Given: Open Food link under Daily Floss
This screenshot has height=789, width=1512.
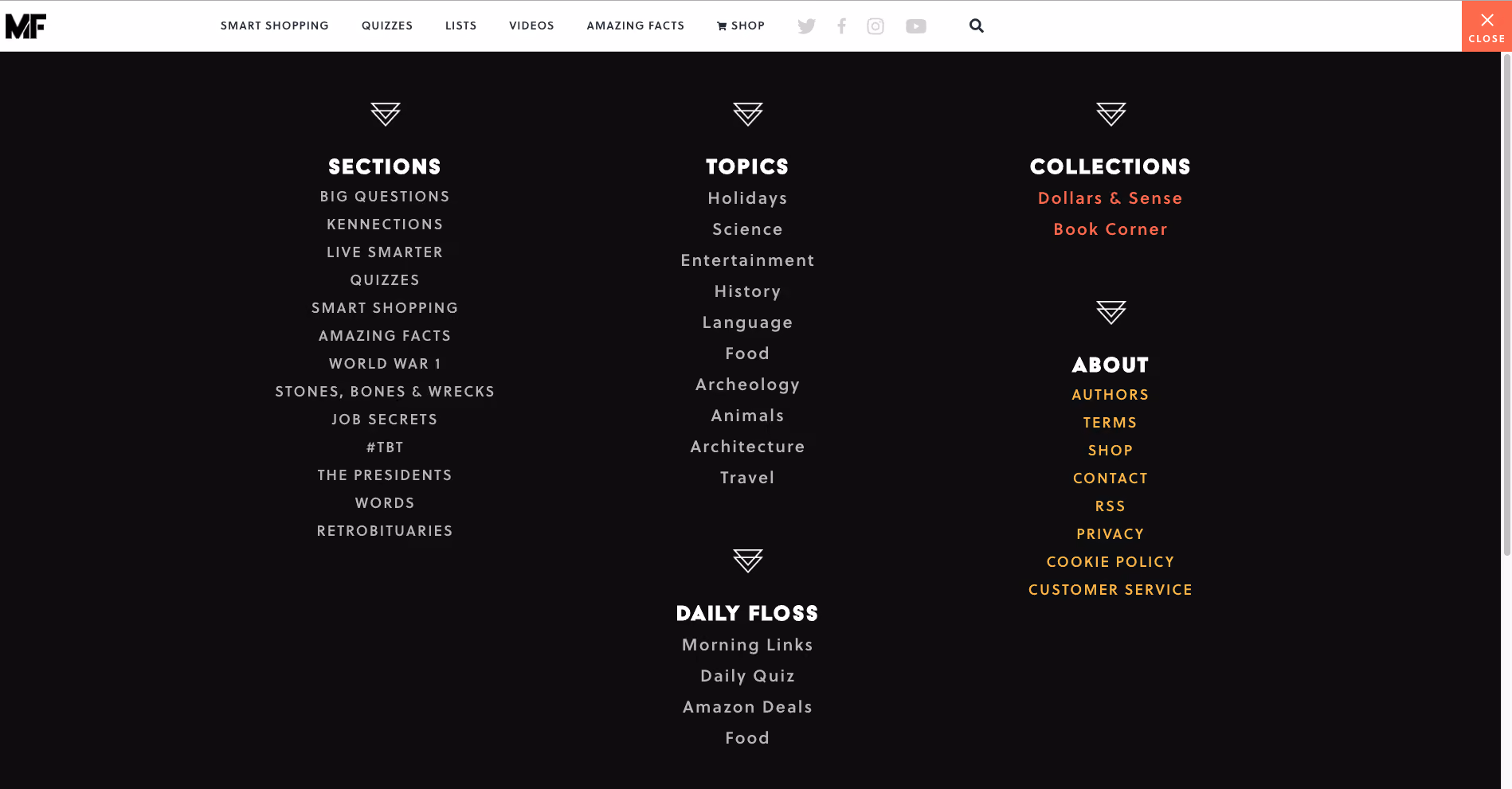Looking at the screenshot, I should pyautogui.click(x=747, y=738).
